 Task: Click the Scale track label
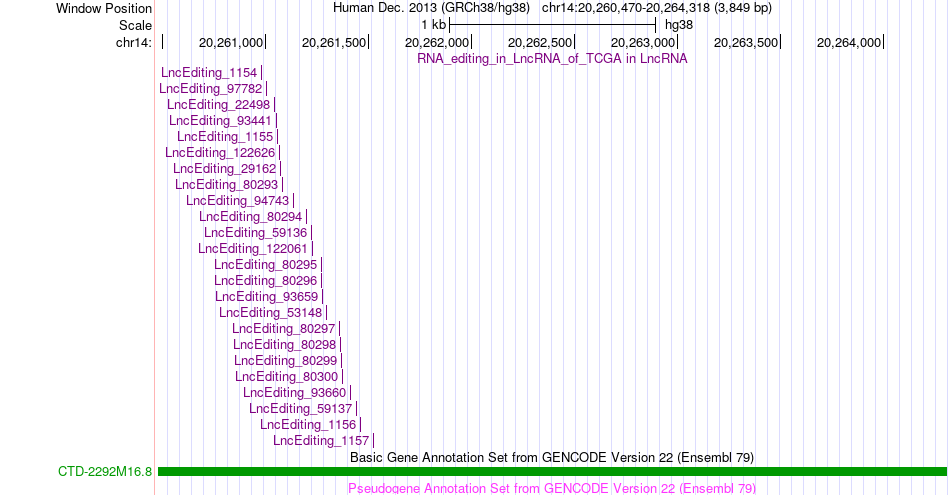[136, 25]
